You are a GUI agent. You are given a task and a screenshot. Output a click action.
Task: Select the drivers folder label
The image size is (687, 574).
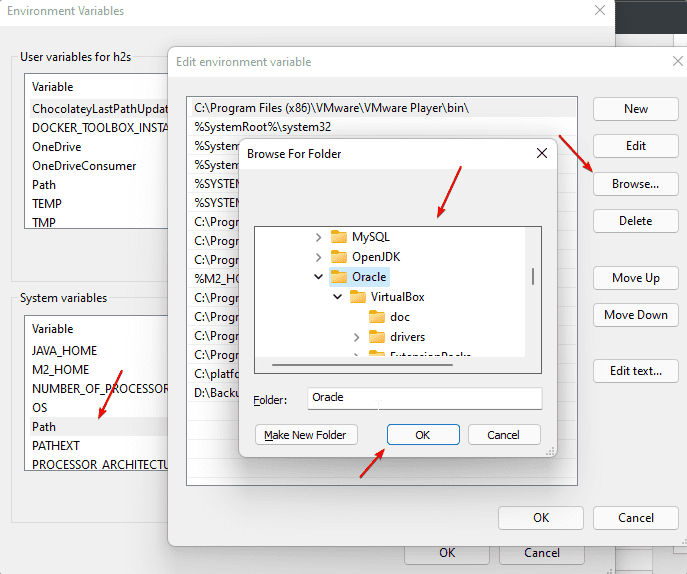pyautogui.click(x=407, y=337)
